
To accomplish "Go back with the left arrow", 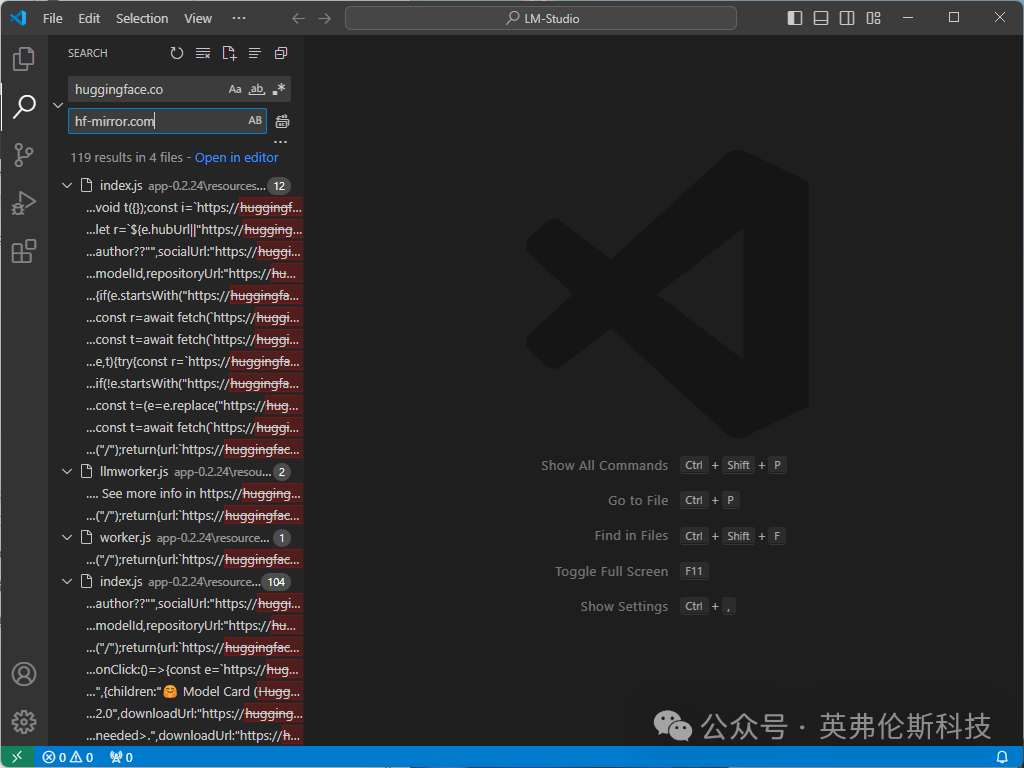I will (298, 18).
